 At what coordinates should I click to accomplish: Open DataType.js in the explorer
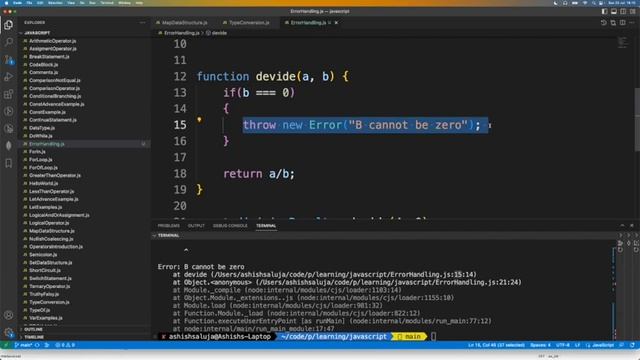[42, 128]
